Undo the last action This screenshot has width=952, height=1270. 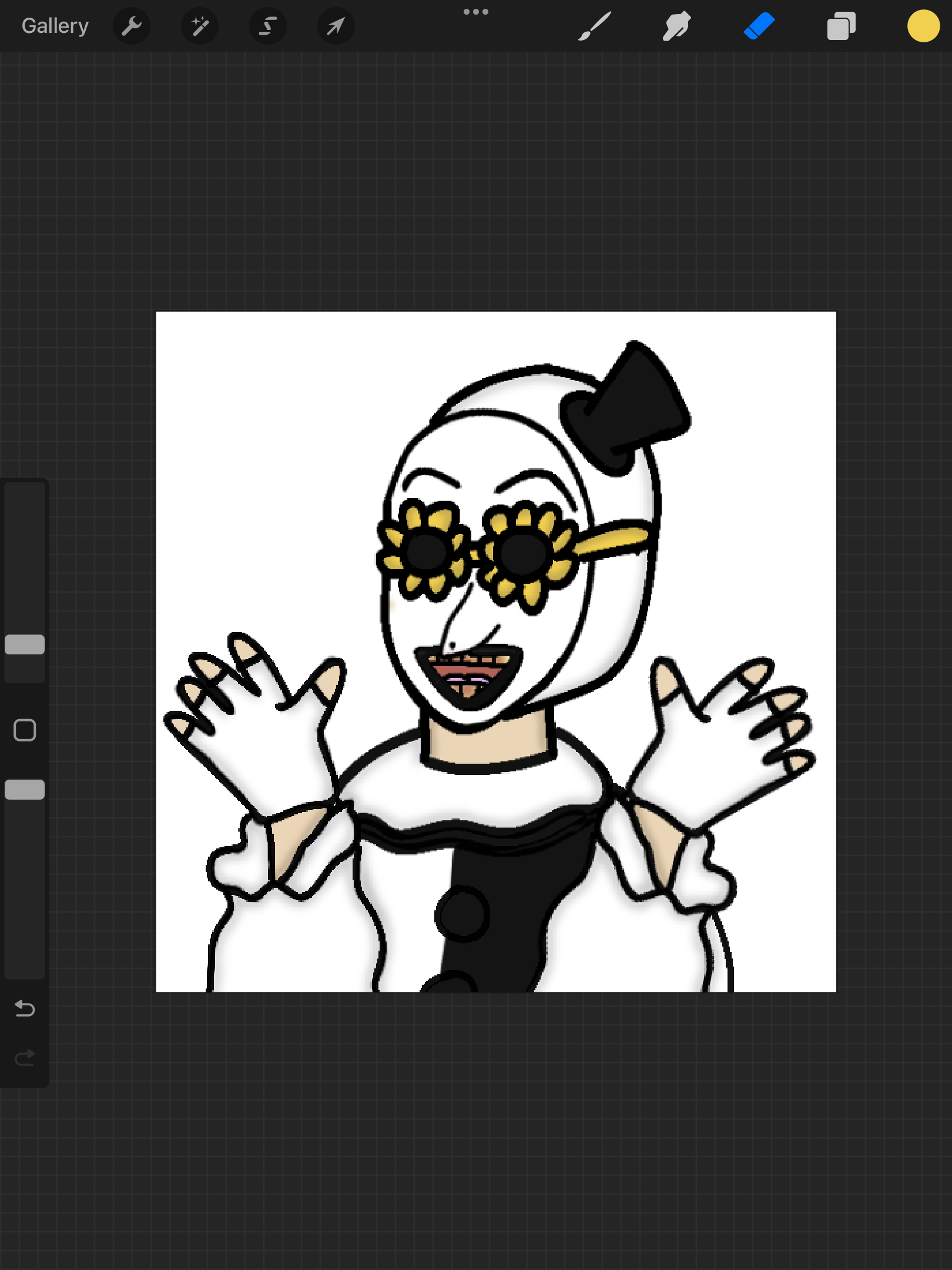point(25,1009)
